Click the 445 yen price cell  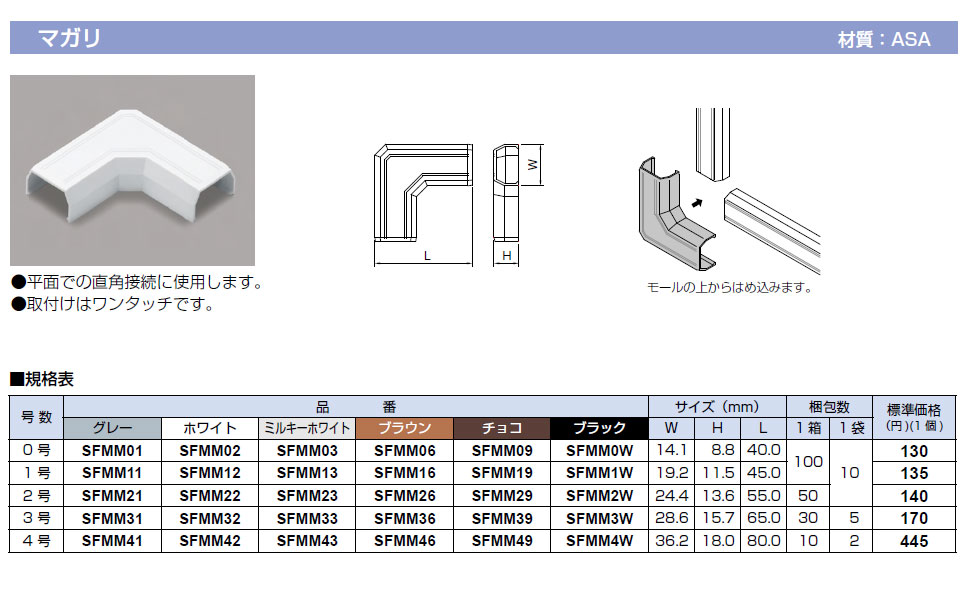(x=913, y=541)
